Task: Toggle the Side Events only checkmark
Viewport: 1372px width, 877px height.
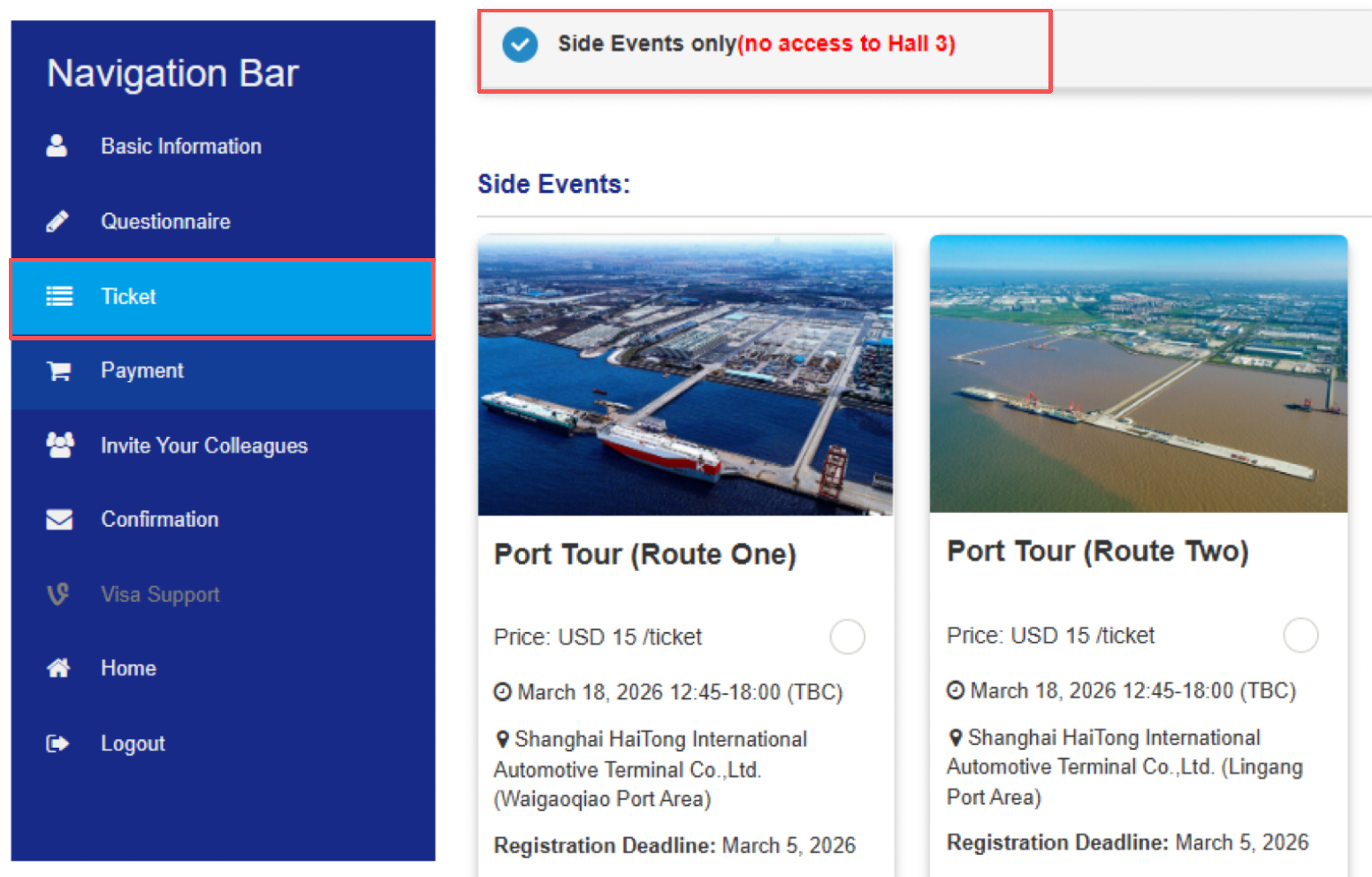Action: coord(520,44)
